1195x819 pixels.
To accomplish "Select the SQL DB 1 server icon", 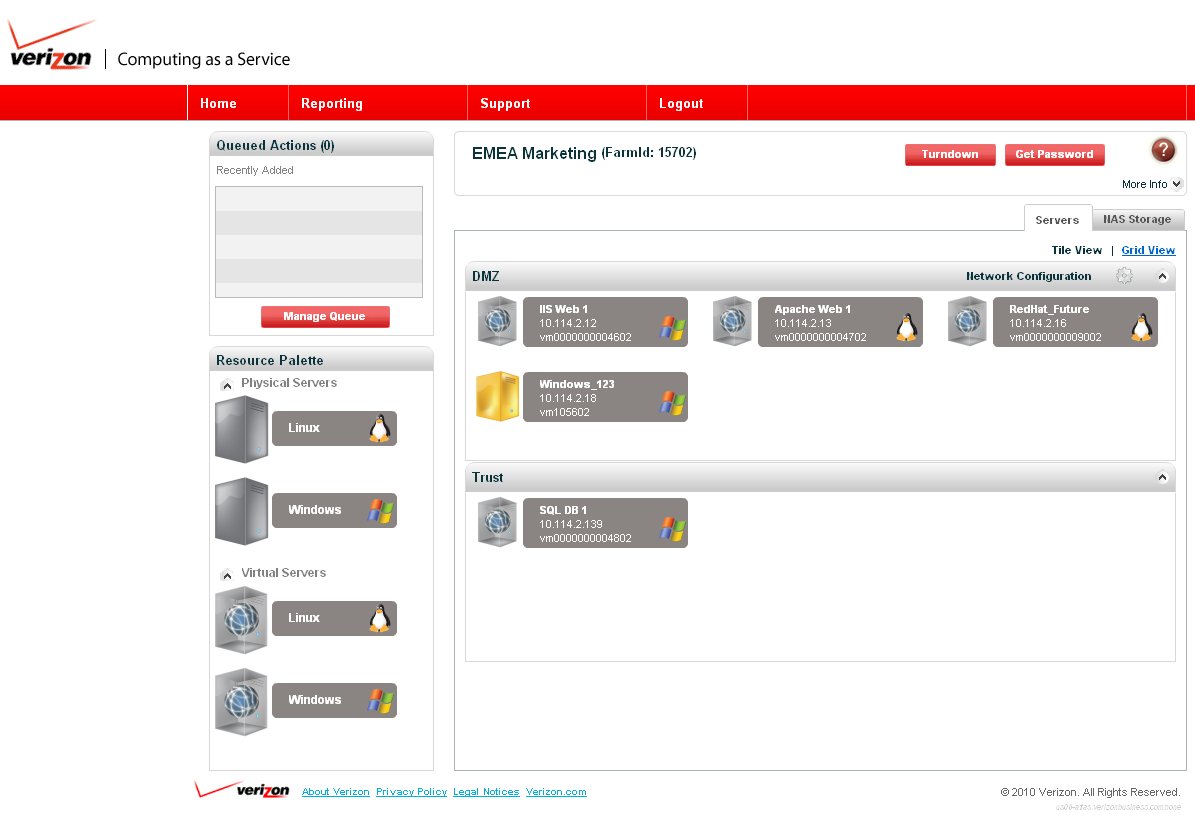I will tap(497, 523).
